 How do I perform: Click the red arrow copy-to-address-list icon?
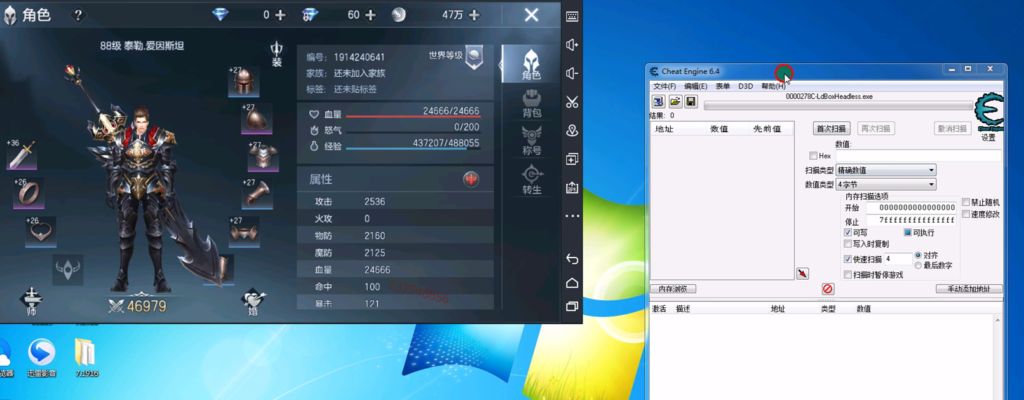(x=803, y=273)
